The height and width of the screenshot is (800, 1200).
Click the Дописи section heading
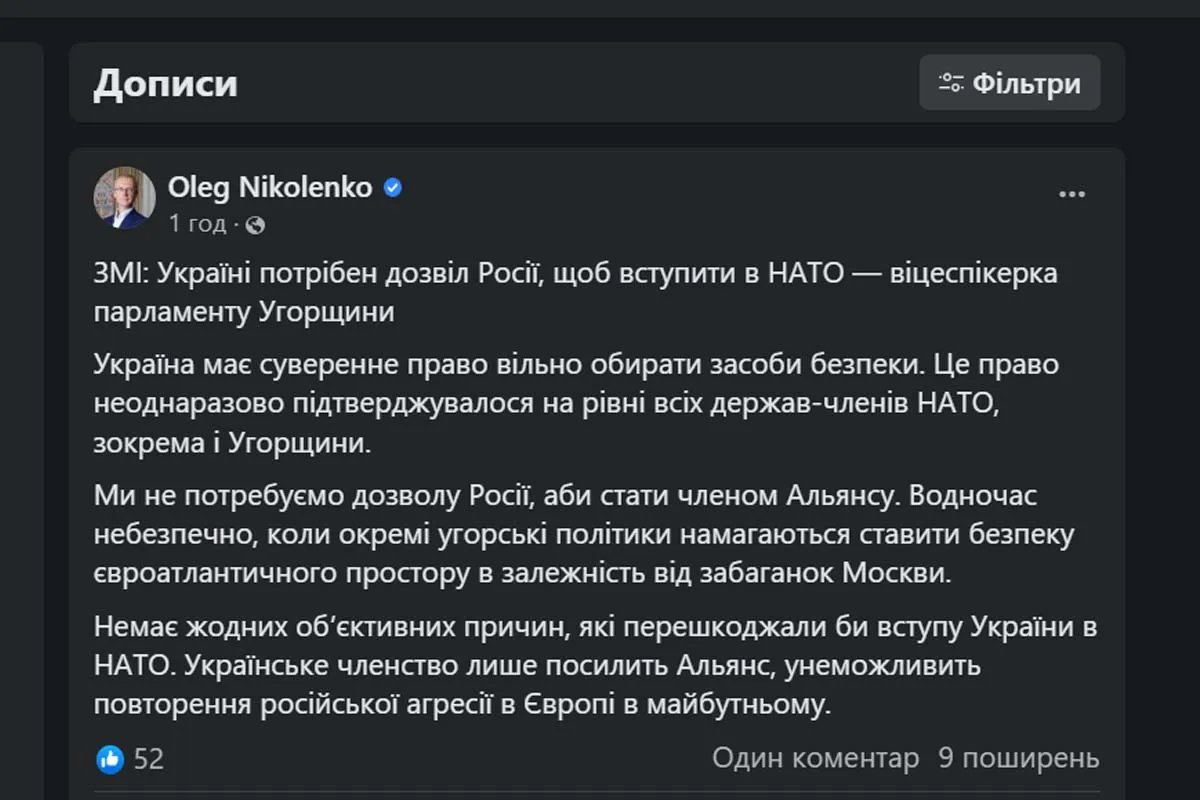pyautogui.click(x=165, y=83)
